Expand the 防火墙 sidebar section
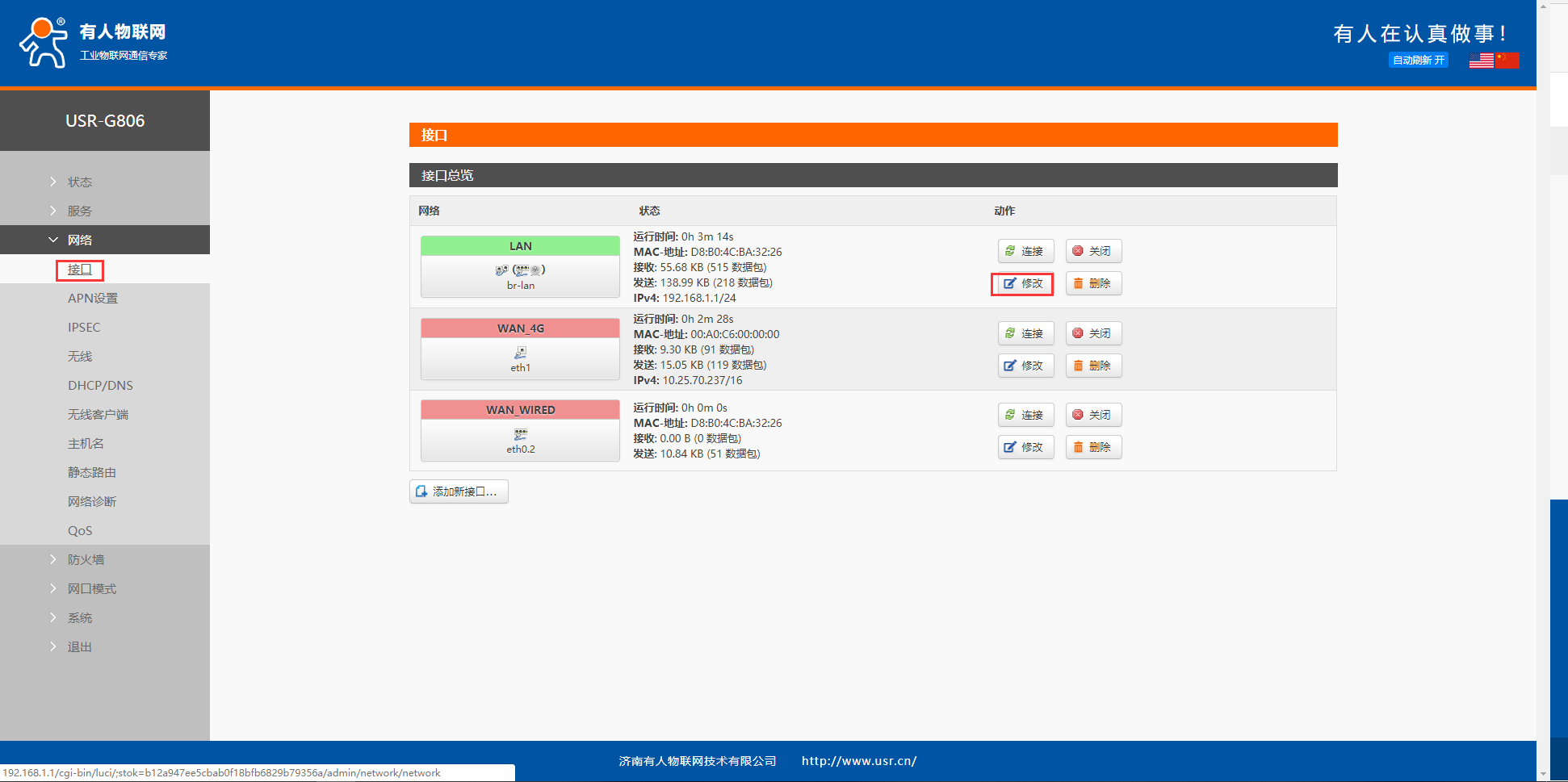The width and height of the screenshot is (1568, 782). click(86, 559)
